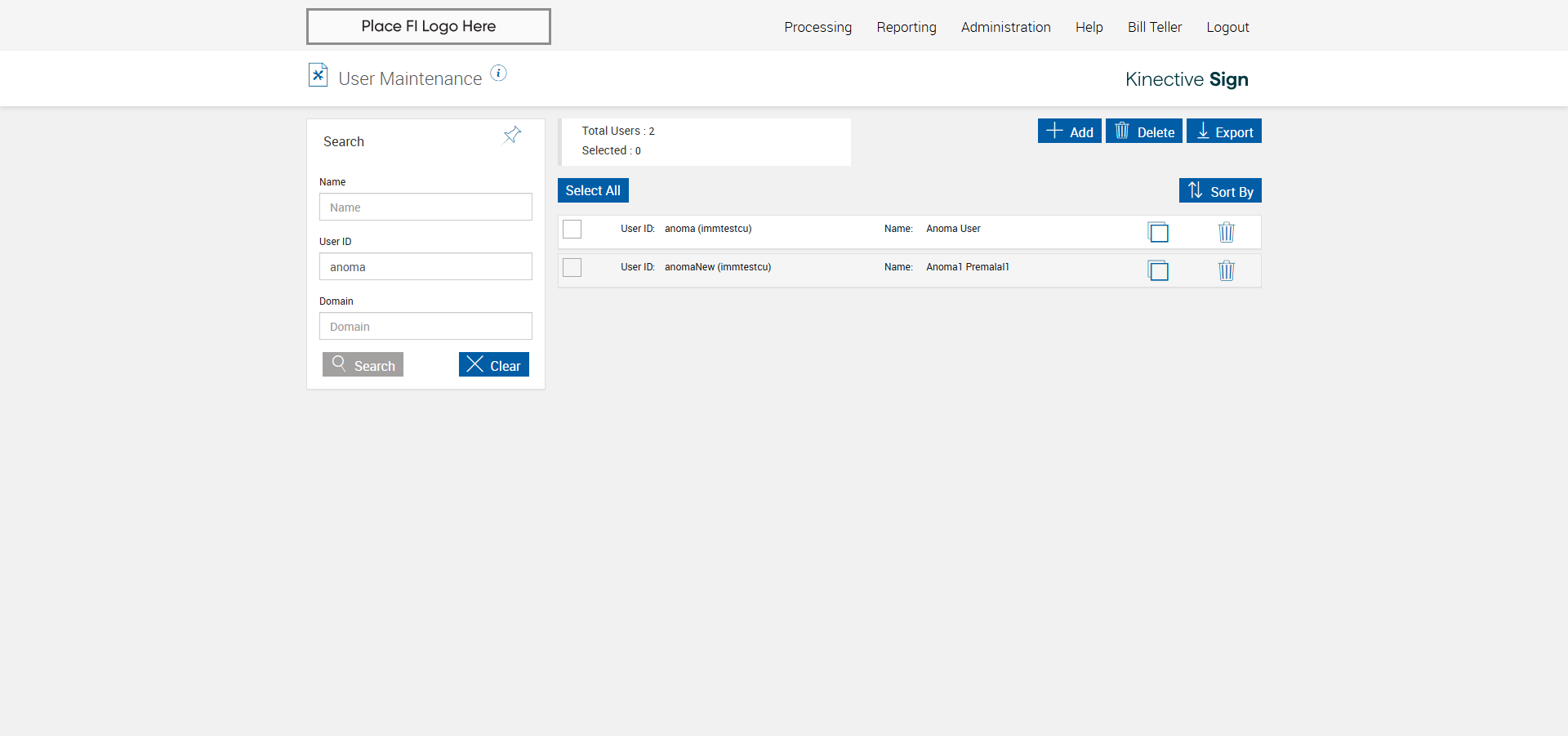Open the User Maintenance info icon
Viewport: 1568px width, 736px height.
click(x=498, y=74)
